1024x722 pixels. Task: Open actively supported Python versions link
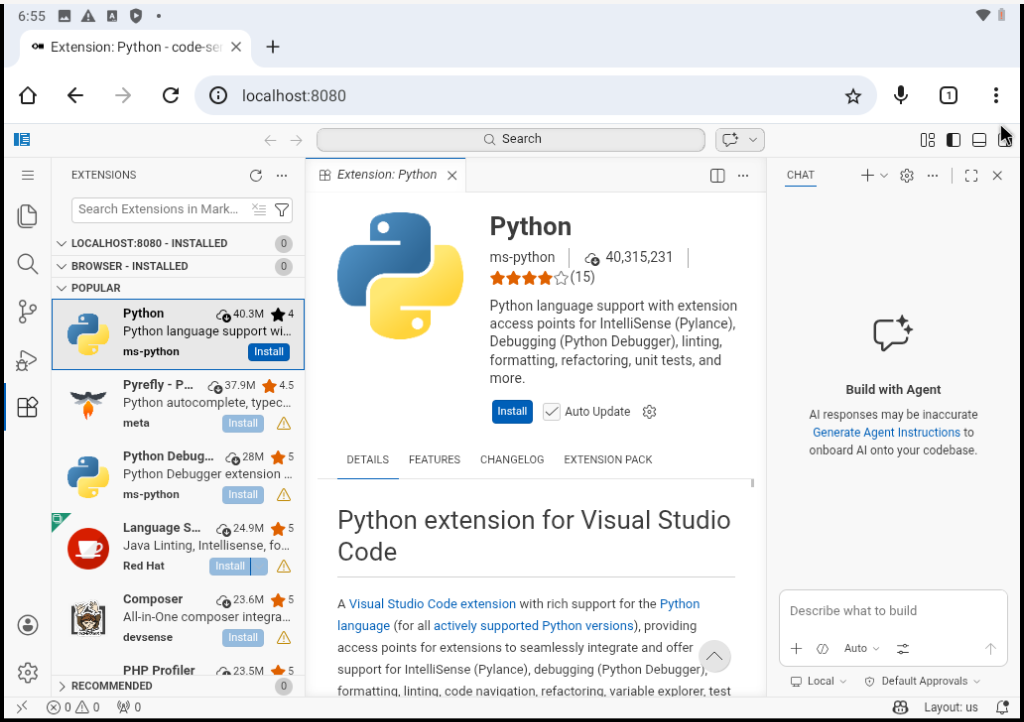(x=534, y=625)
